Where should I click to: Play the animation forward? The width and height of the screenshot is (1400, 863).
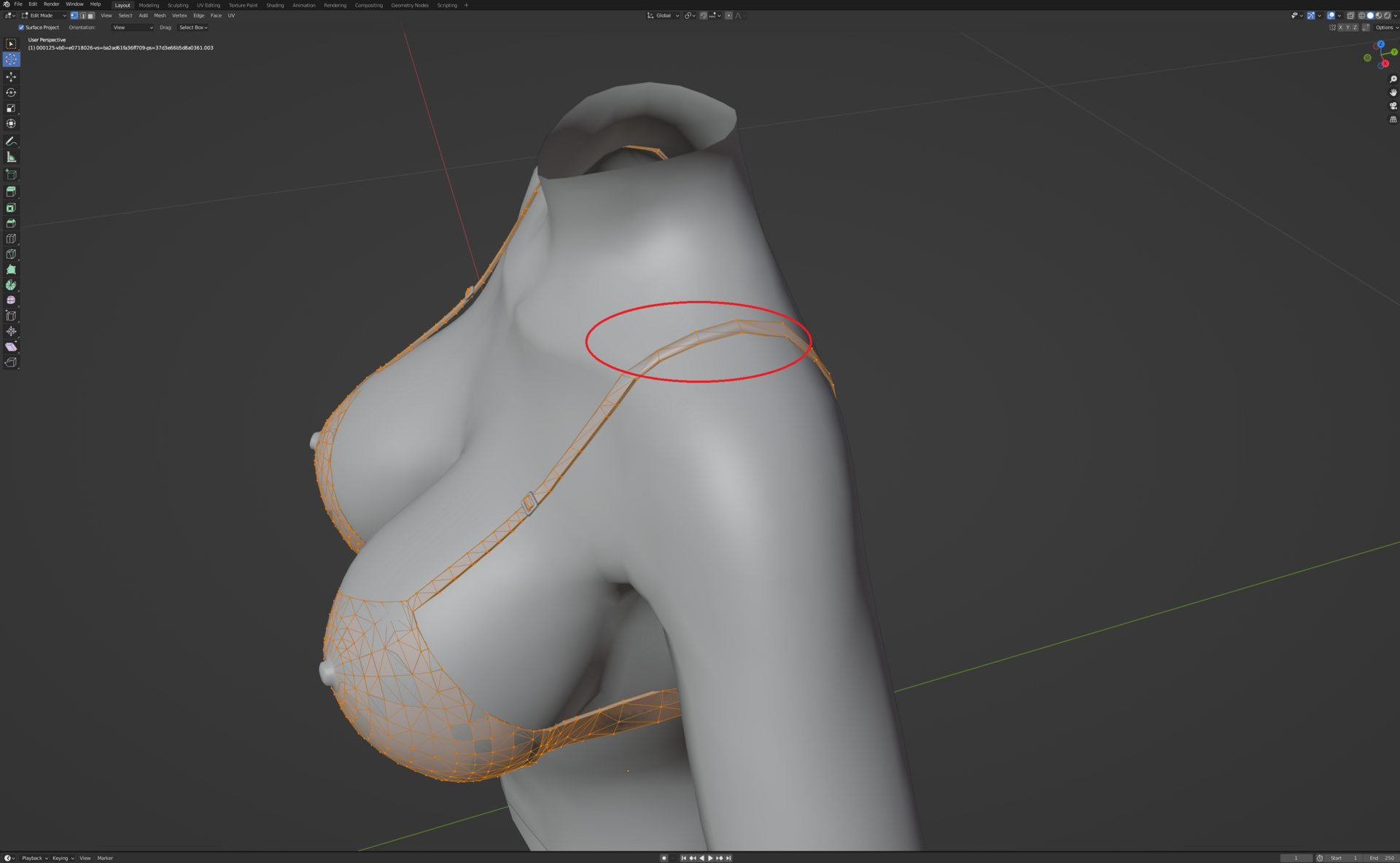click(710, 858)
